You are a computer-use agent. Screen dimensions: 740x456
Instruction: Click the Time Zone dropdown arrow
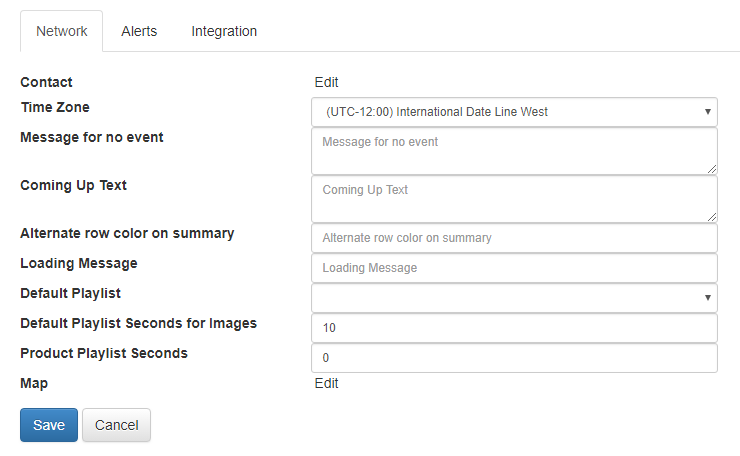707,112
